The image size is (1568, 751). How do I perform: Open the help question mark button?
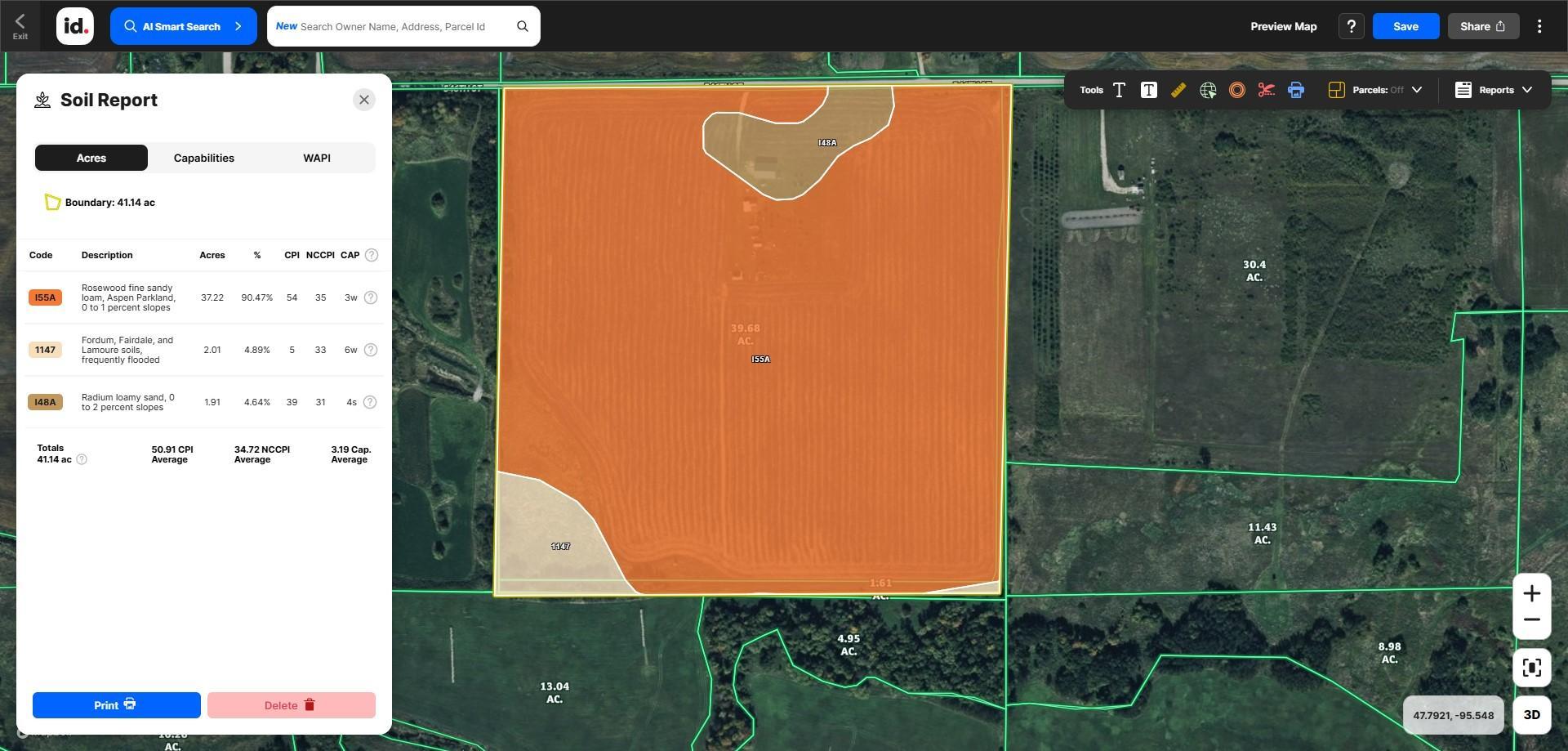click(x=1351, y=26)
